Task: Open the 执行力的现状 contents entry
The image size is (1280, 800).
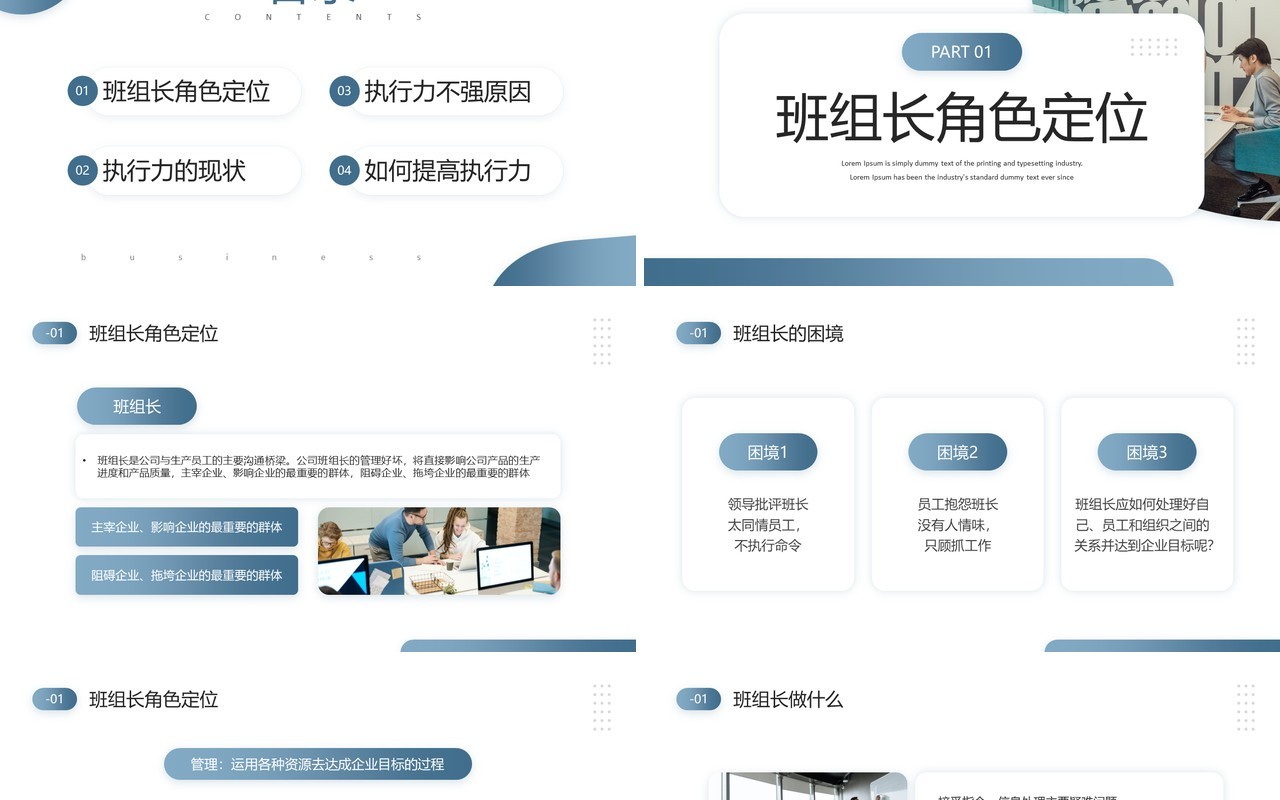Action: click(174, 170)
